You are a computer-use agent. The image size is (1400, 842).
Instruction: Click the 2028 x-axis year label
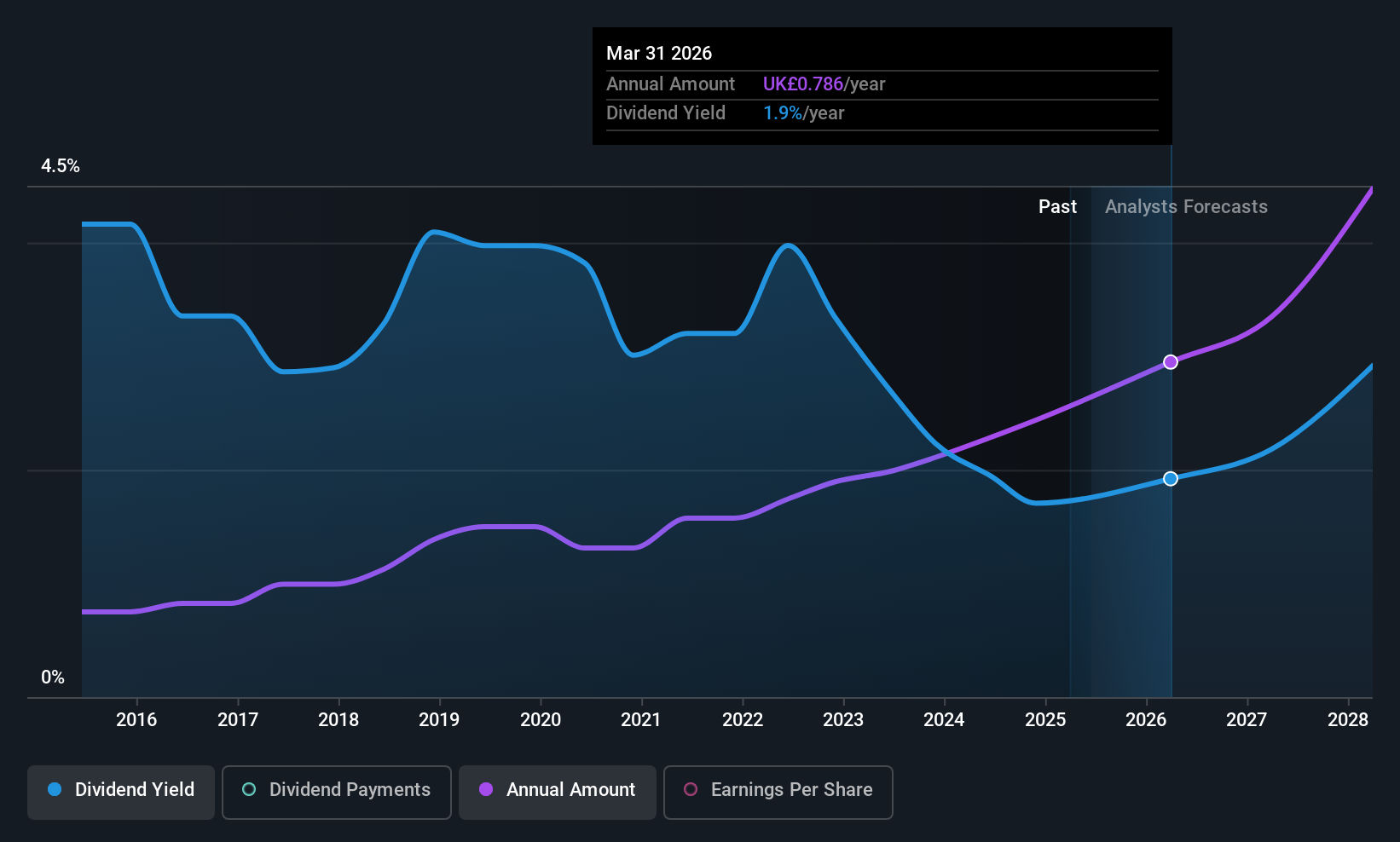(x=1348, y=720)
